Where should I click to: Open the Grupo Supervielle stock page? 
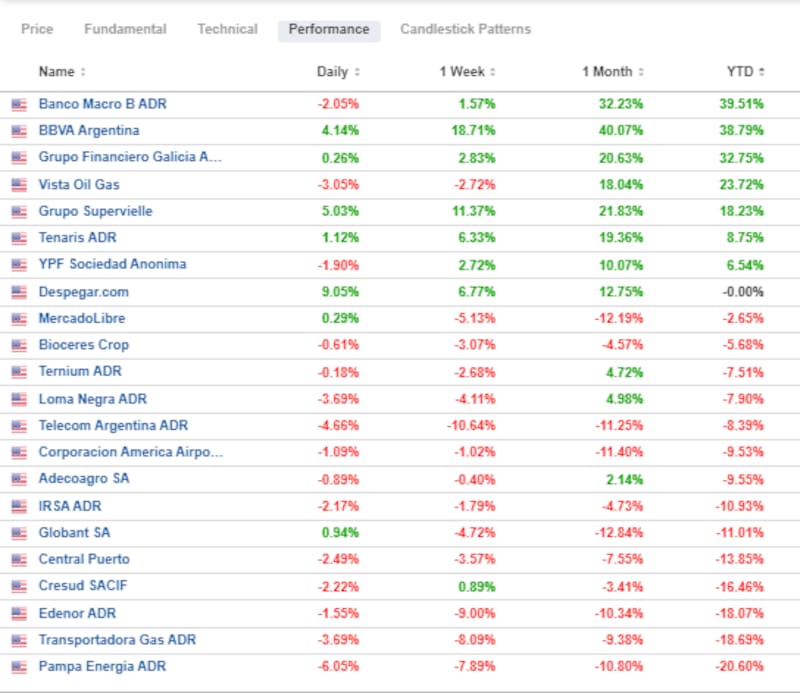pos(96,211)
